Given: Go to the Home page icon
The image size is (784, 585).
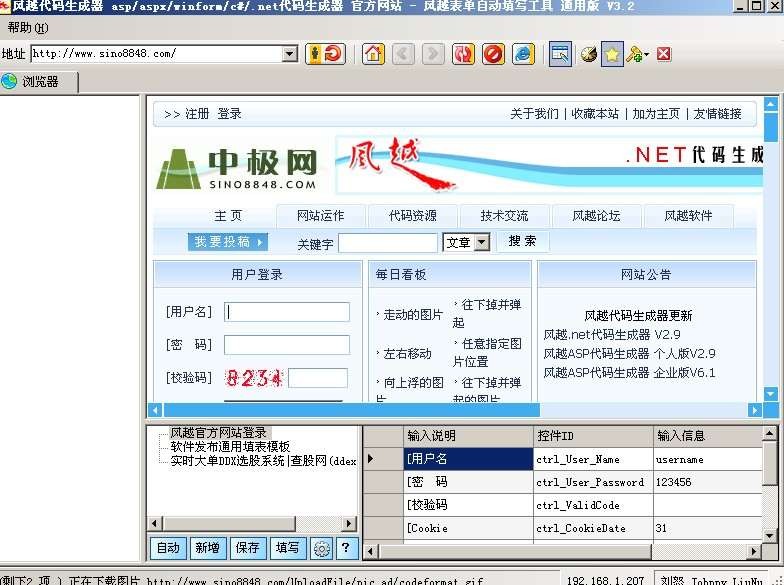Looking at the screenshot, I should (x=374, y=54).
